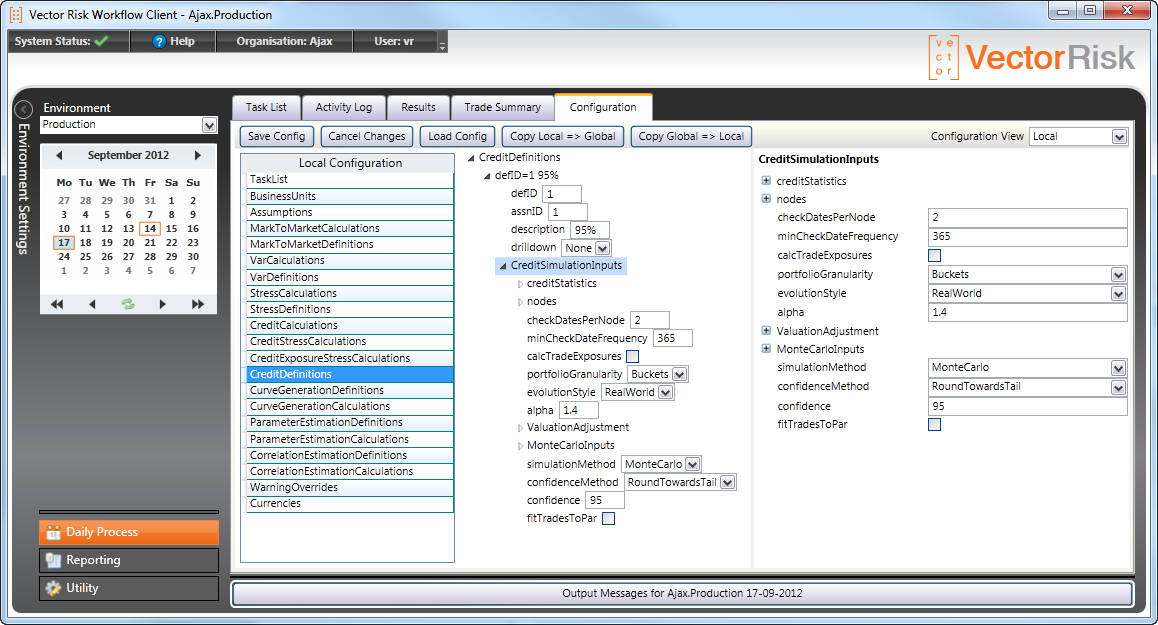Viewport: 1158px width, 625px height.
Task: Open the Configuration View dropdown
Action: point(1119,137)
